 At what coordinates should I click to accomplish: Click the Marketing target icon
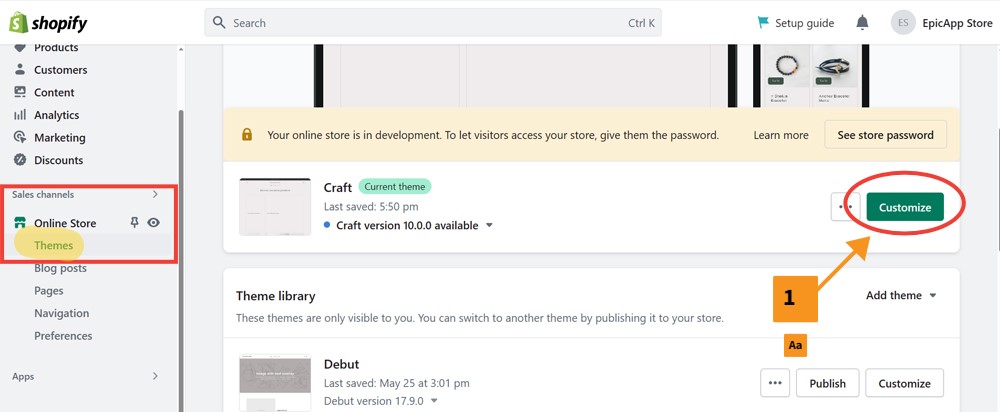[20, 137]
